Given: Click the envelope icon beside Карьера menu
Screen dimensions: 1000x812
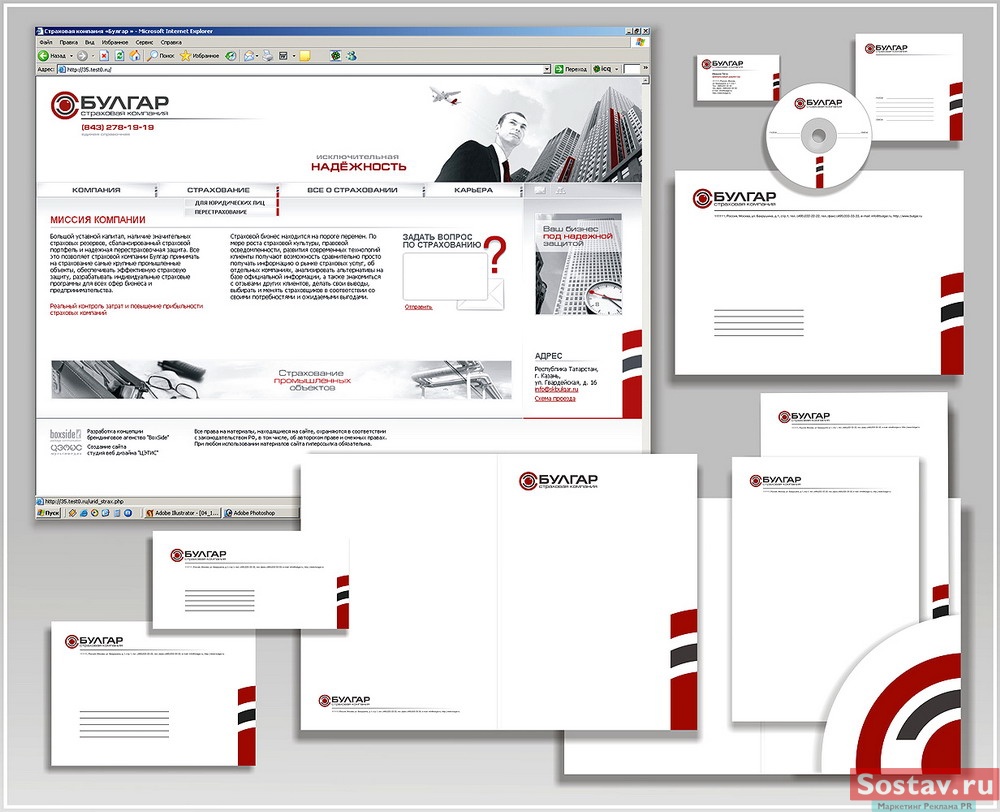Looking at the screenshot, I should pos(540,190).
